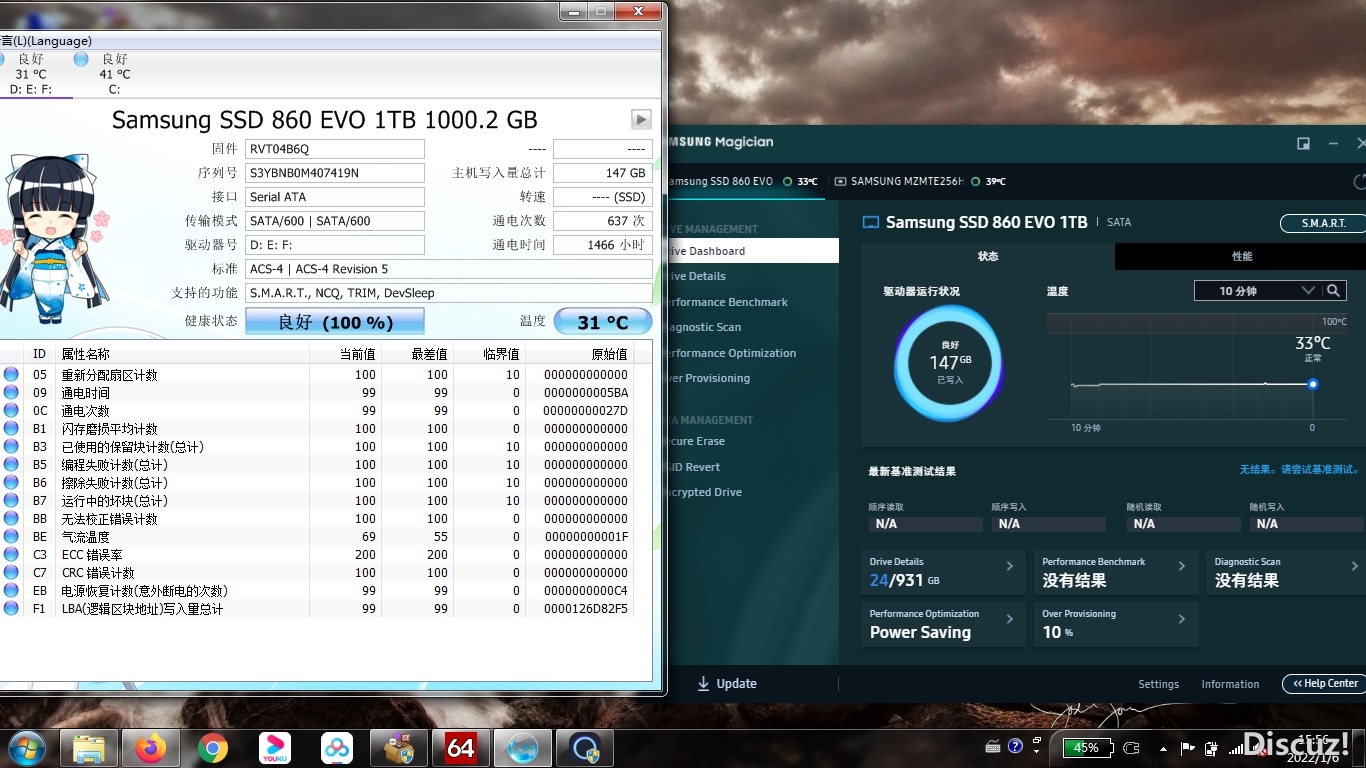This screenshot has height=768, width=1366.
Task: Open Magician Settings link
Action: click(x=1158, y=684)
